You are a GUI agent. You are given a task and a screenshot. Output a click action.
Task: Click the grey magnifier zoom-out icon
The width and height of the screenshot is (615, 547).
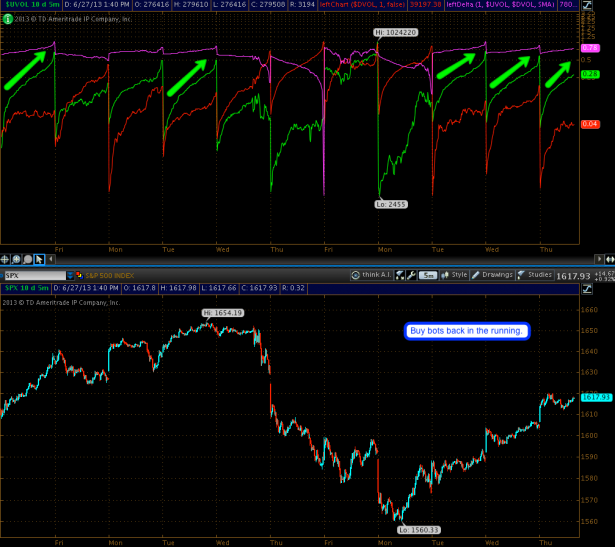coord(27,259)
